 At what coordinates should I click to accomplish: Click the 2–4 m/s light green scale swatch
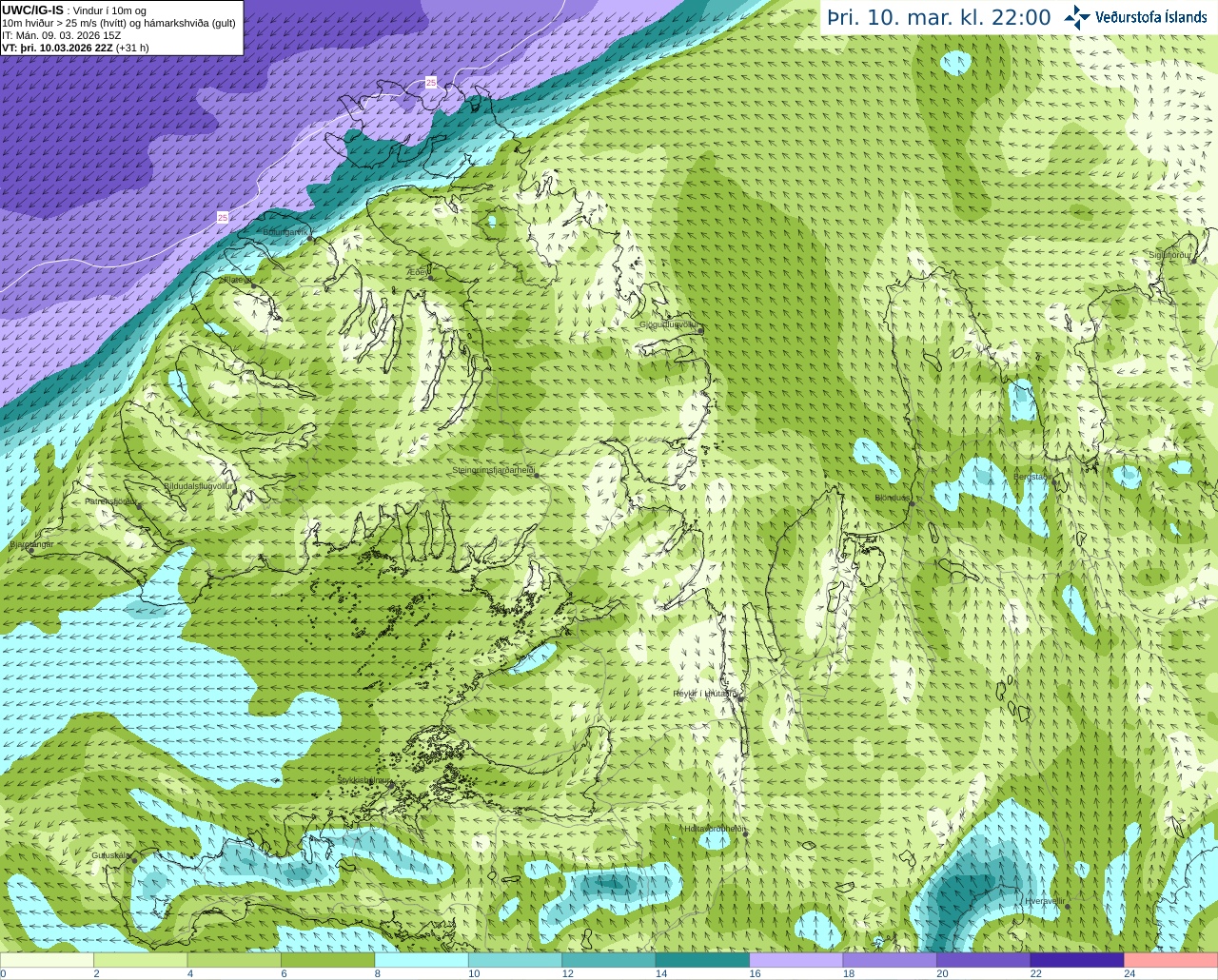point(140,960)
